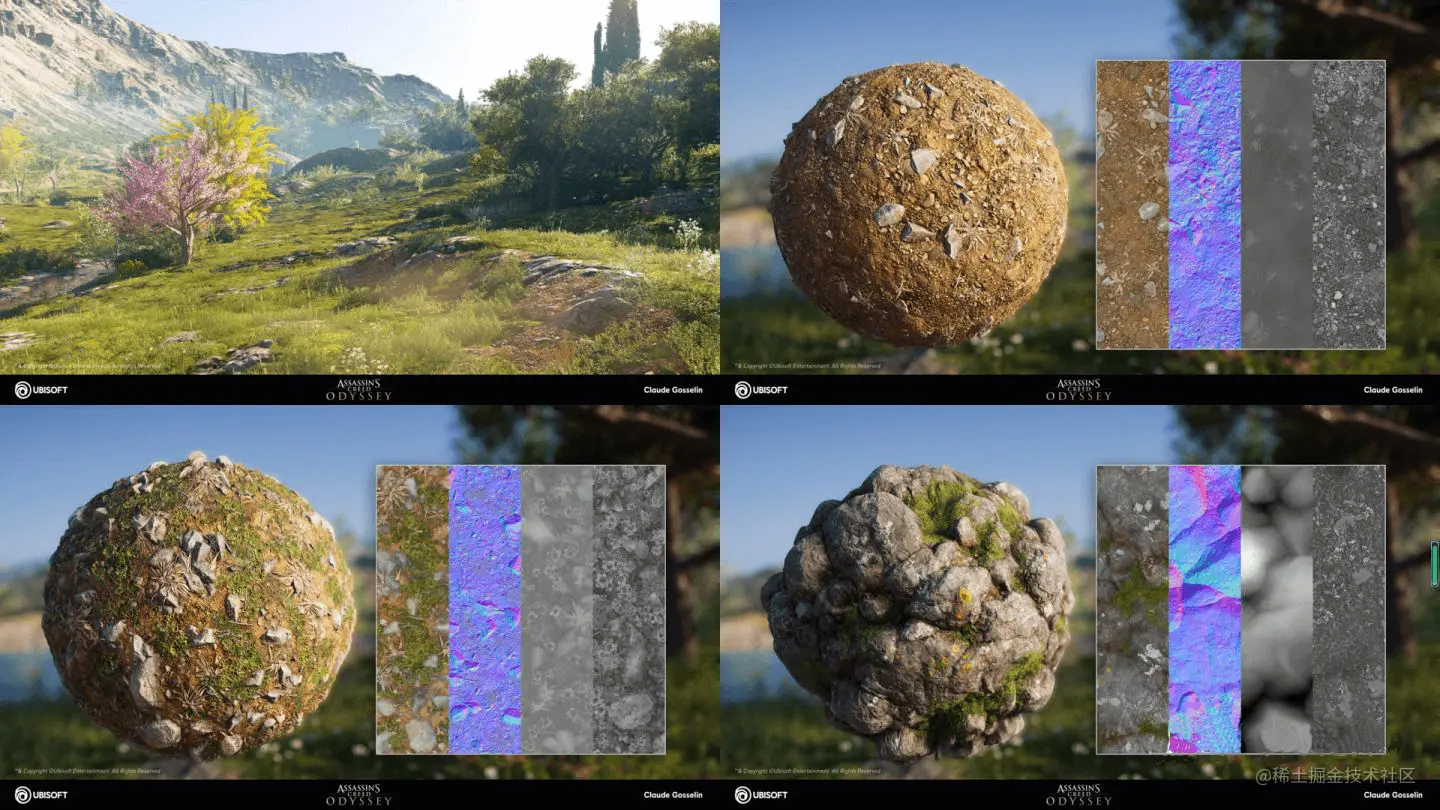1440x810 pixels.
Task: Click the copyright notice under the rock sphere
Action: pyautogui.click(x=808, y=771)
